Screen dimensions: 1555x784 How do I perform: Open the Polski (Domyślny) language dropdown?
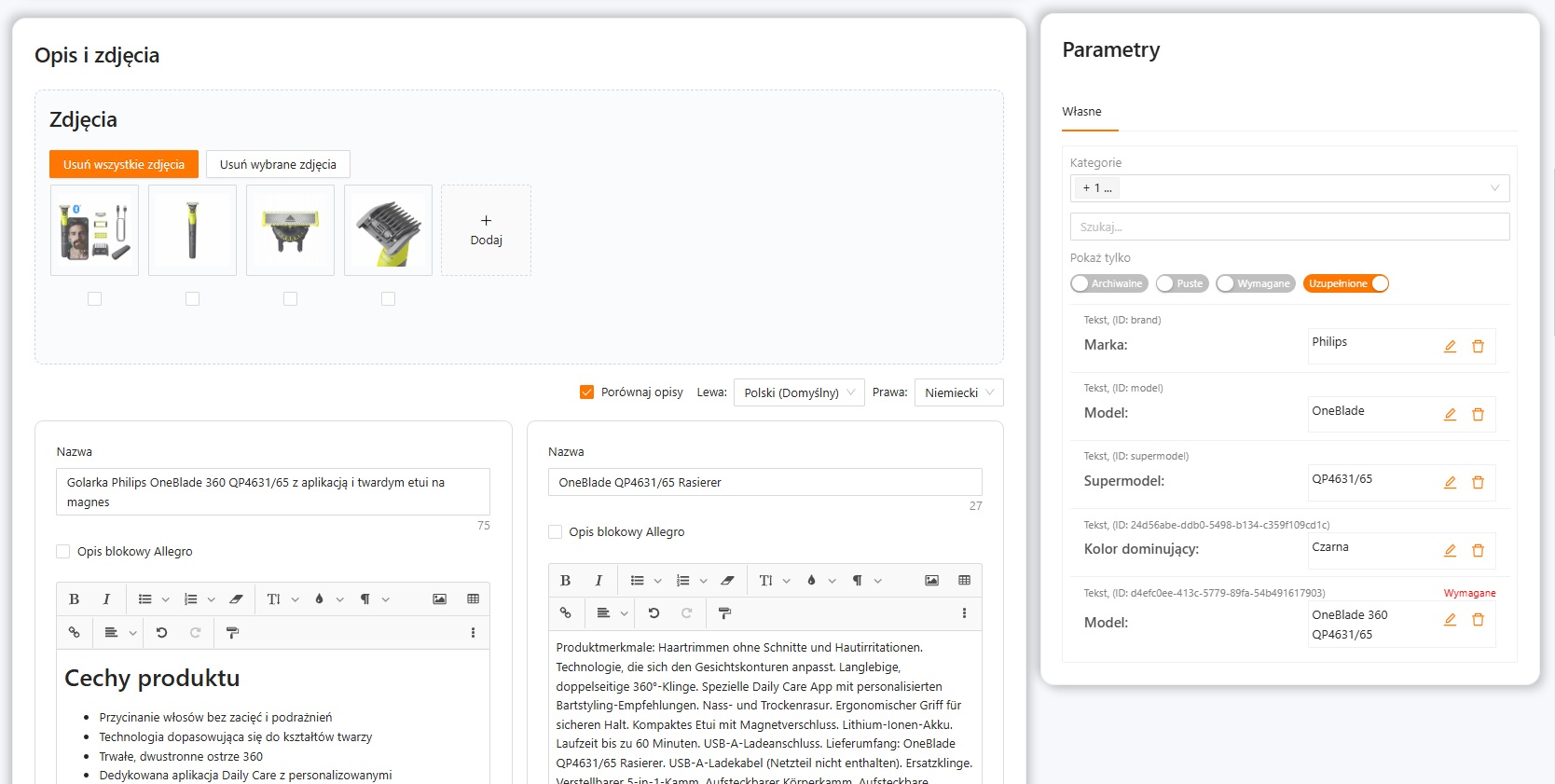point(799,392)
